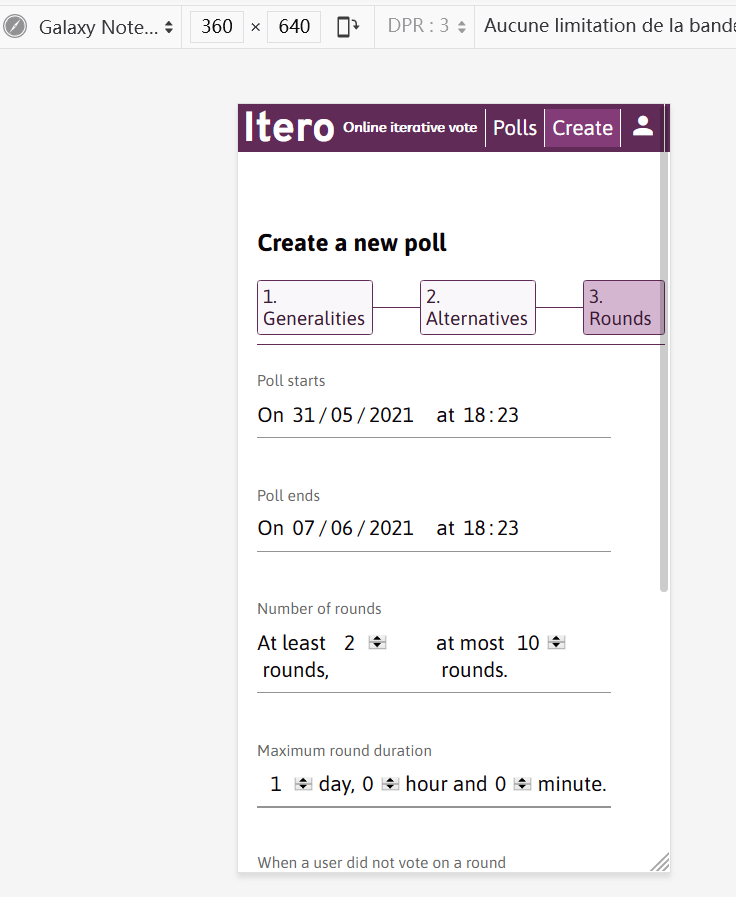
Task: Click the poll start date field
Action: [353, 415]
